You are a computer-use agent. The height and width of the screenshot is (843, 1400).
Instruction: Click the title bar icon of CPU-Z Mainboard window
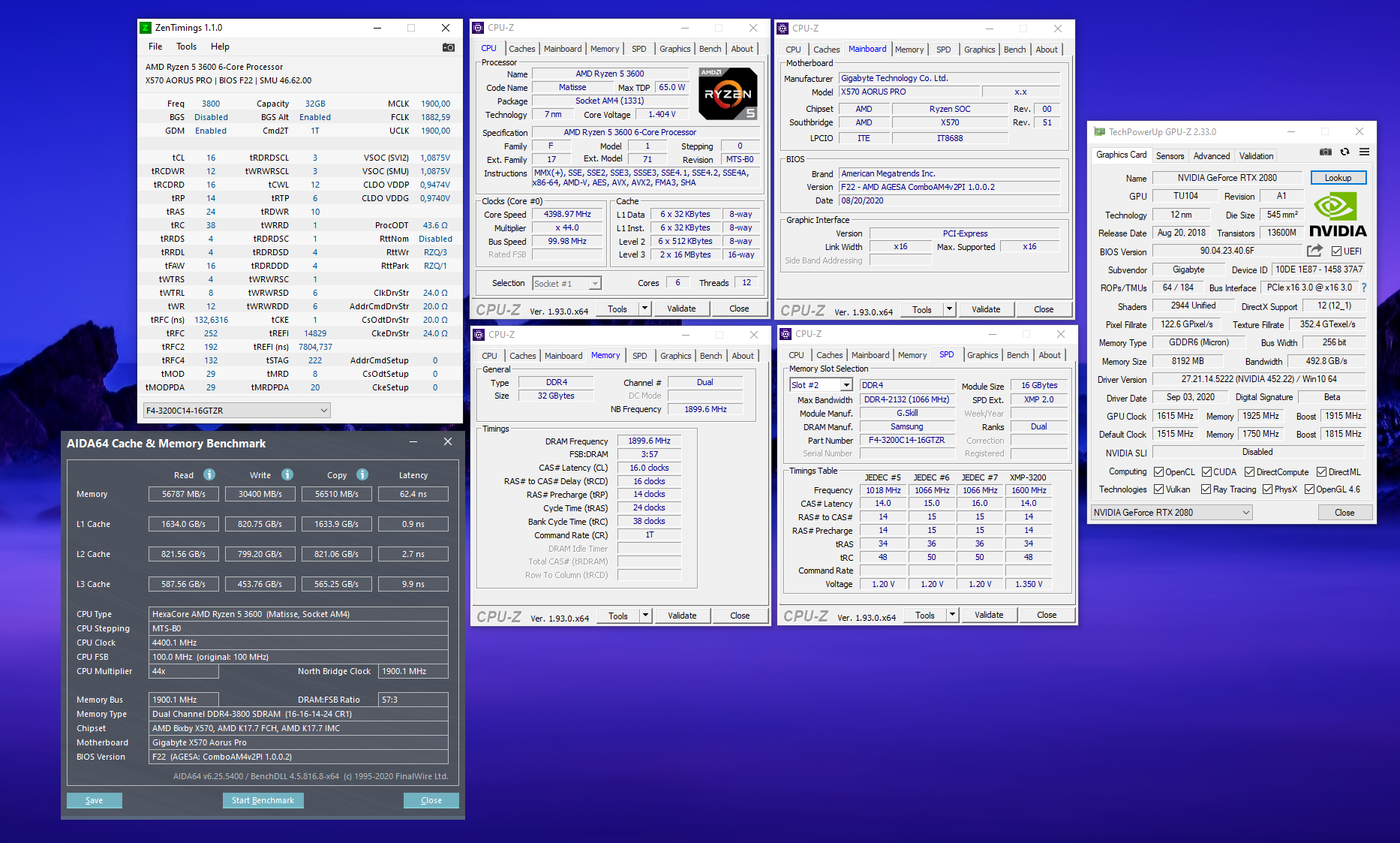tap(783, 29)
